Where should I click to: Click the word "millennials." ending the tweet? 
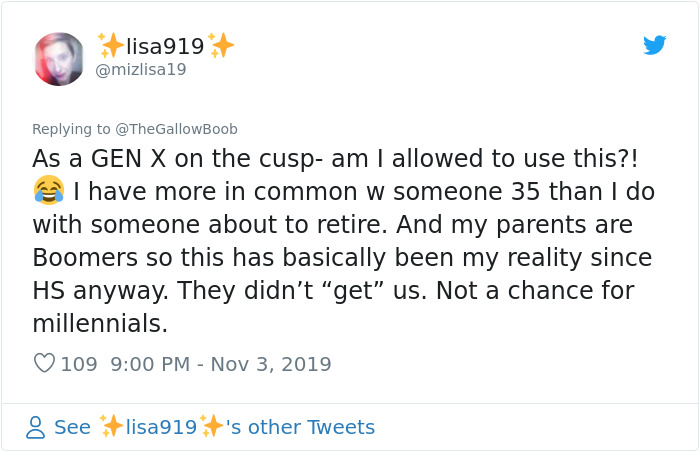point(99,324)
